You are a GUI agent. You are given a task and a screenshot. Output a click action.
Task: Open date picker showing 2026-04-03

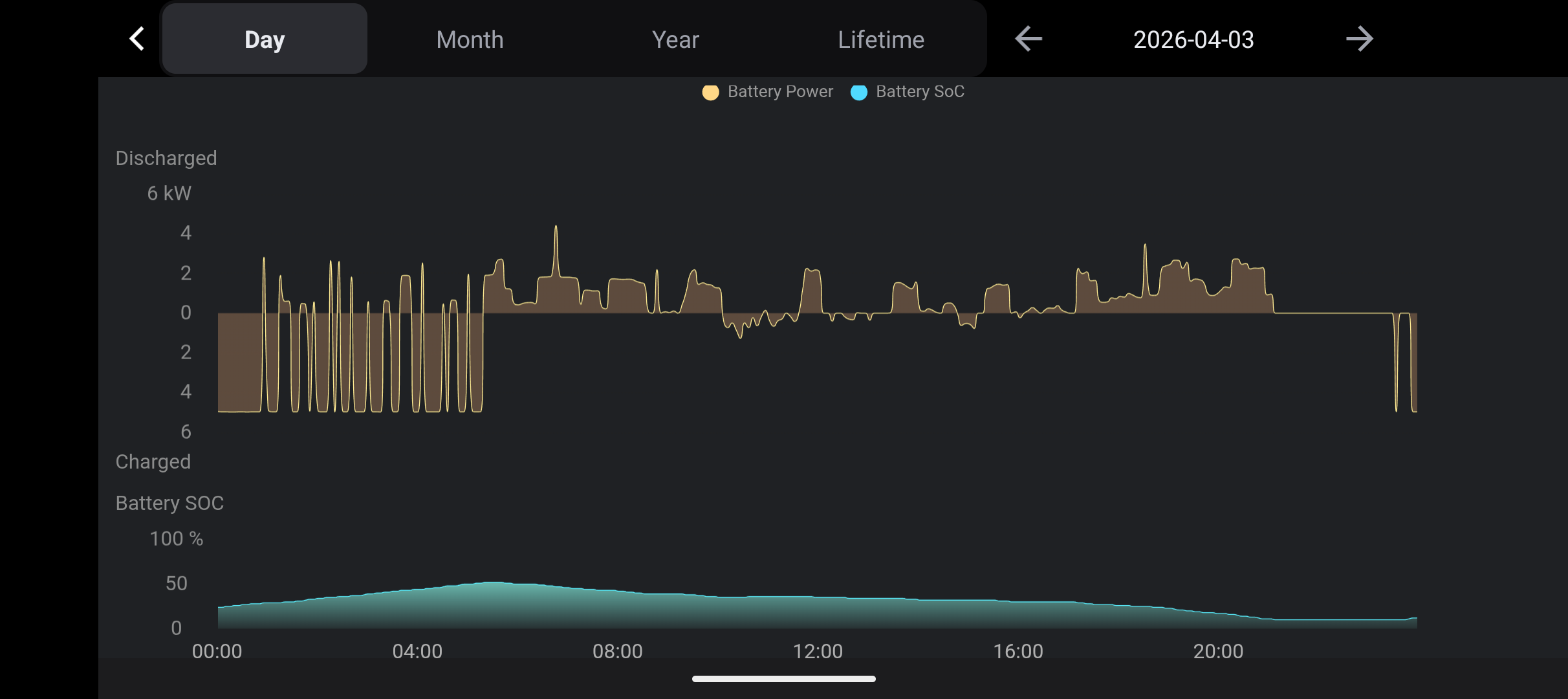coord(1193,39)
